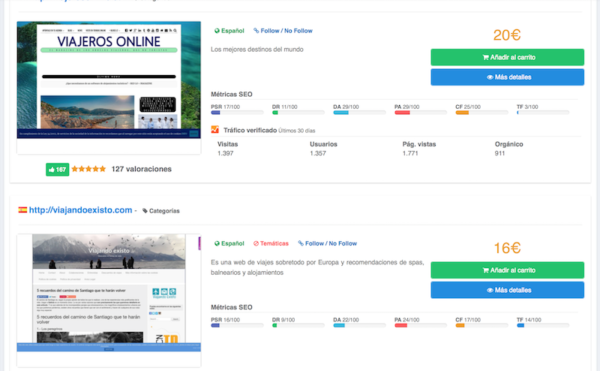The image size is (600, 371).
Task: Add the 20€ site to the cart
Action: click(x=507, y=57)
